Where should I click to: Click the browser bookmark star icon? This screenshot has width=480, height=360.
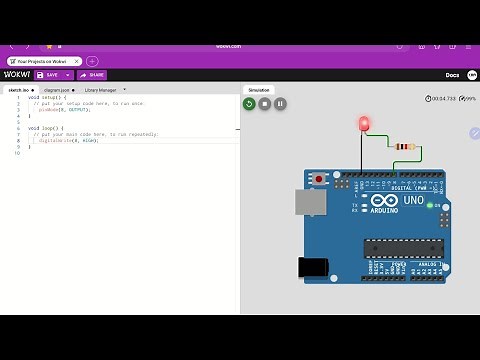[49, 47]
